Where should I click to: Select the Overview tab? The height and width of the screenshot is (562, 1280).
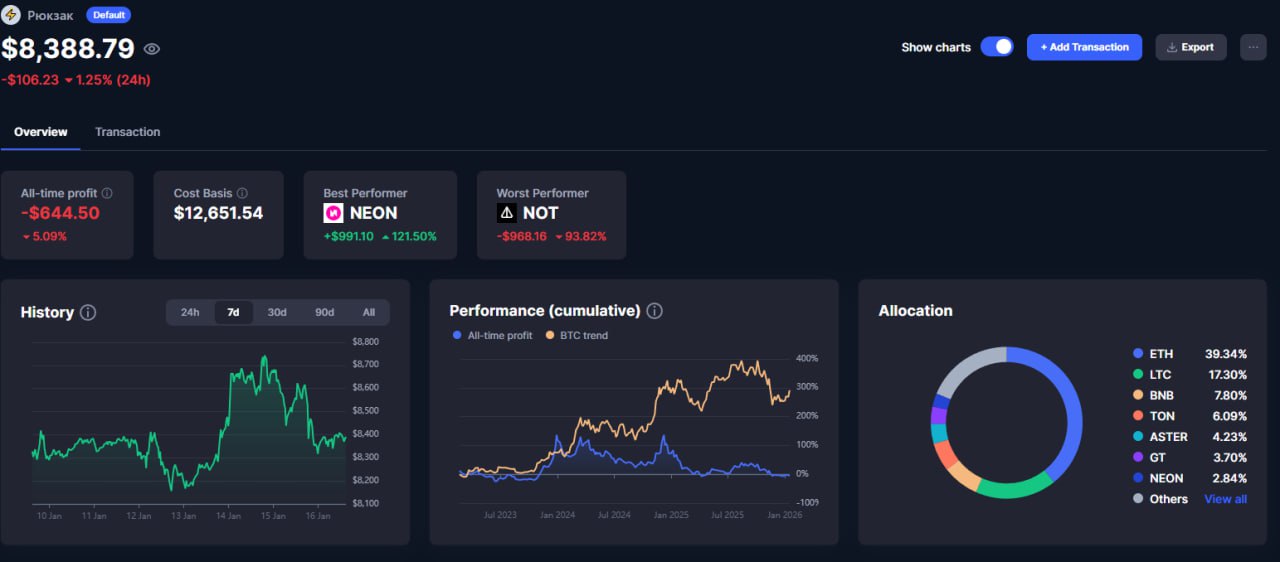coord(41,132)
